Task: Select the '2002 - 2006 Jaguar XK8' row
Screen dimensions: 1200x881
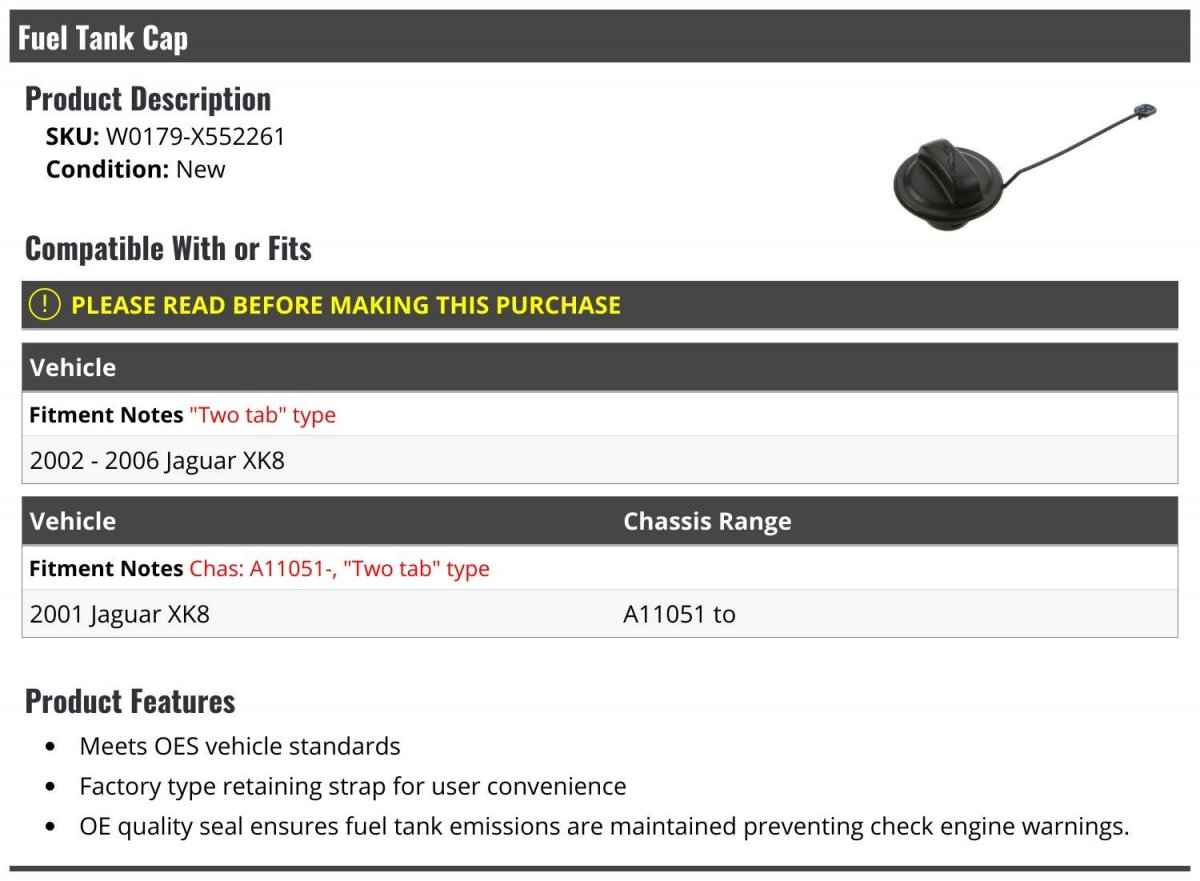Action: click(600, 461)
